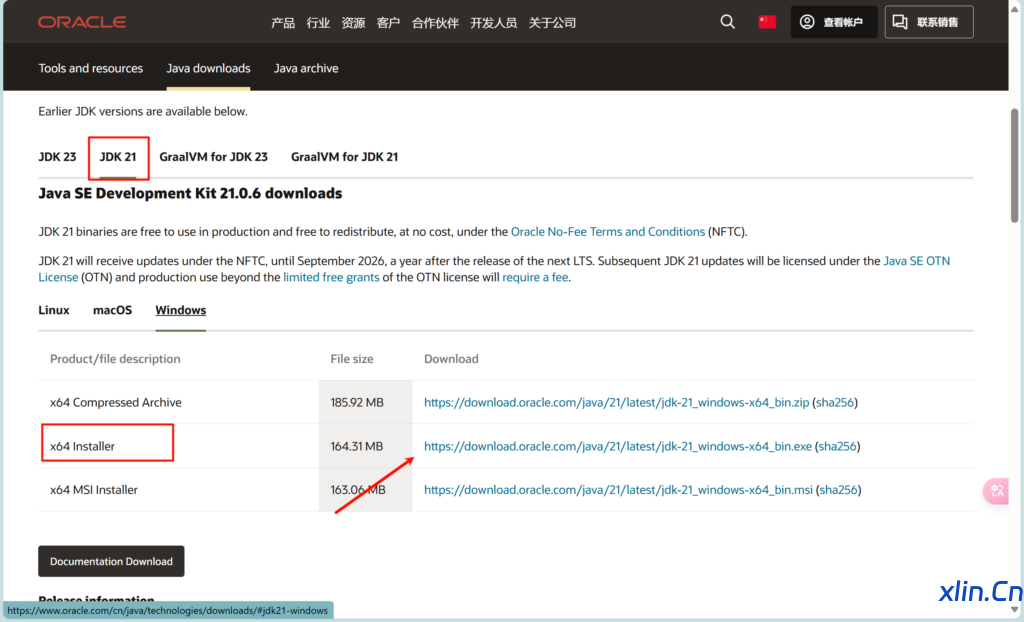Open the 产品 menu
This screenshot has width=1024, height=622.
(x=283, y=23)
